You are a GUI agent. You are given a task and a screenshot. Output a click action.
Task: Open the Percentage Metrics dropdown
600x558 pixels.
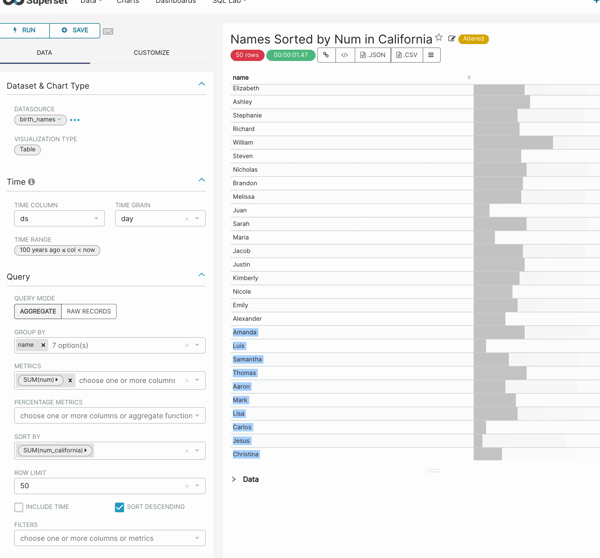110,416
